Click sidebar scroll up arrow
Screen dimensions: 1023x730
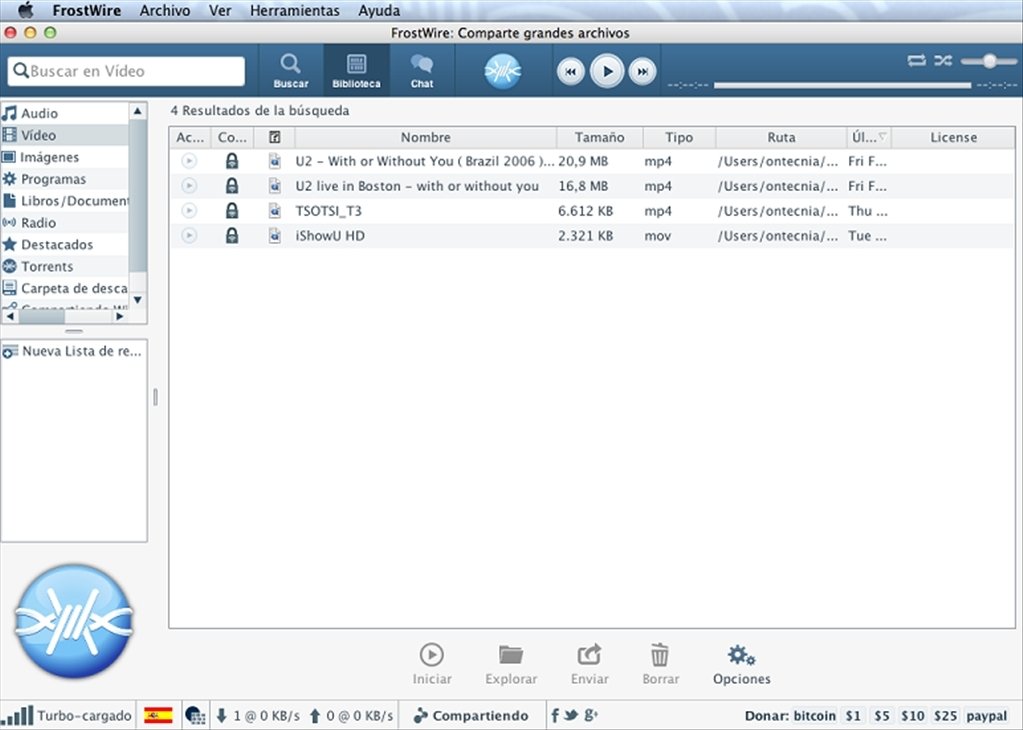coord(138,111)
